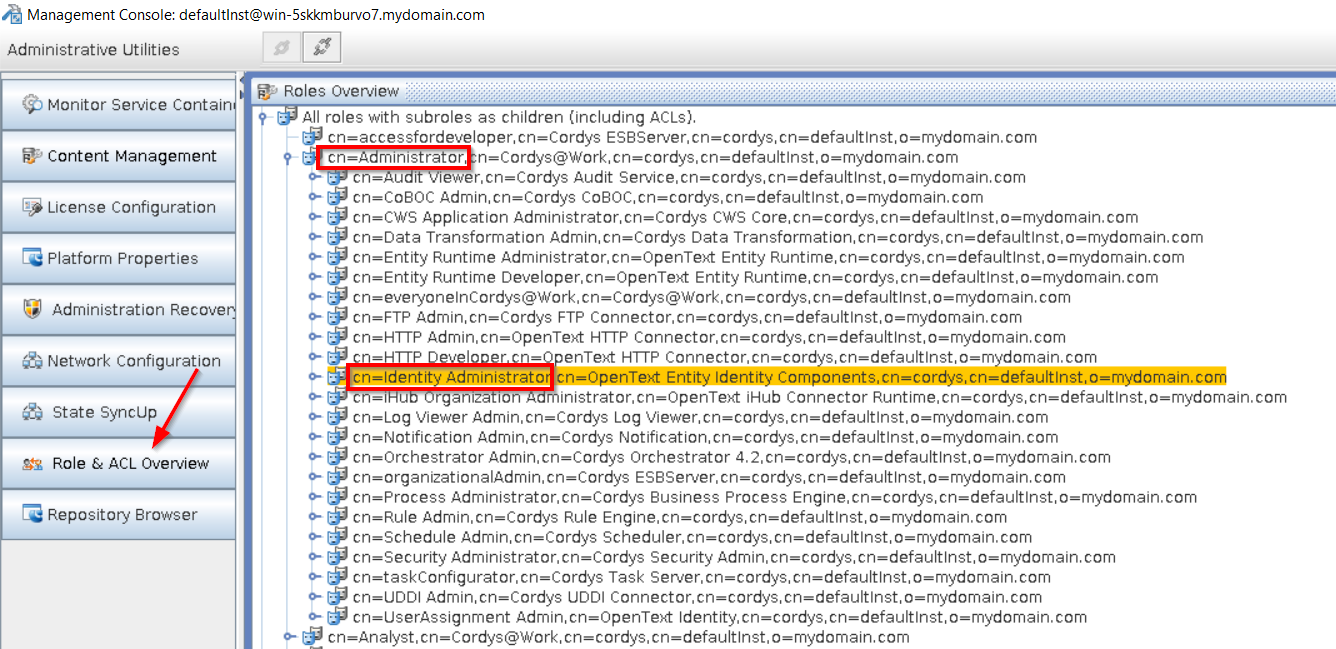Screen dimensions: 1336x649
Task: Select 'cn=Log Viewer Admin' row text
Action: (700, 417)
